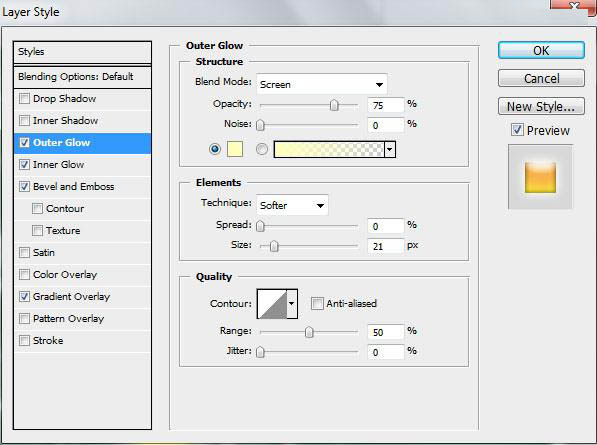Open the Technique Softer dropdown

292,205
